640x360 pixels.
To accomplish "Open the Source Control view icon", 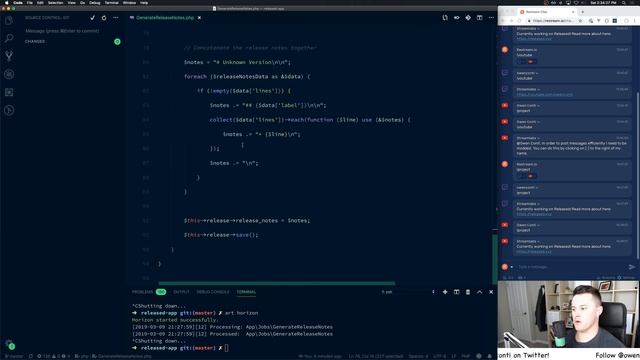I will tap(9, 56).
